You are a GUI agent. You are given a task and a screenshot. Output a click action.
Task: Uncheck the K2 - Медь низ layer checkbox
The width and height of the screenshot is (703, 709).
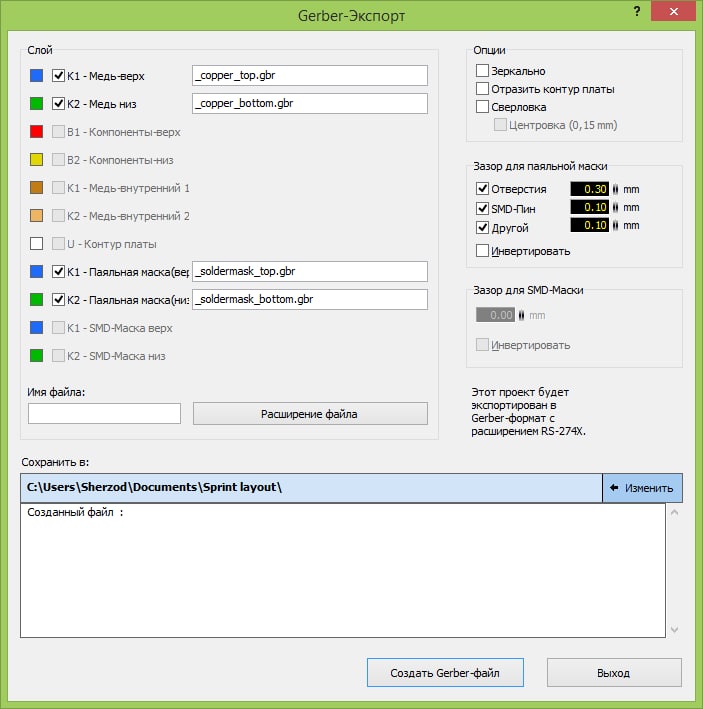(58, 104)
